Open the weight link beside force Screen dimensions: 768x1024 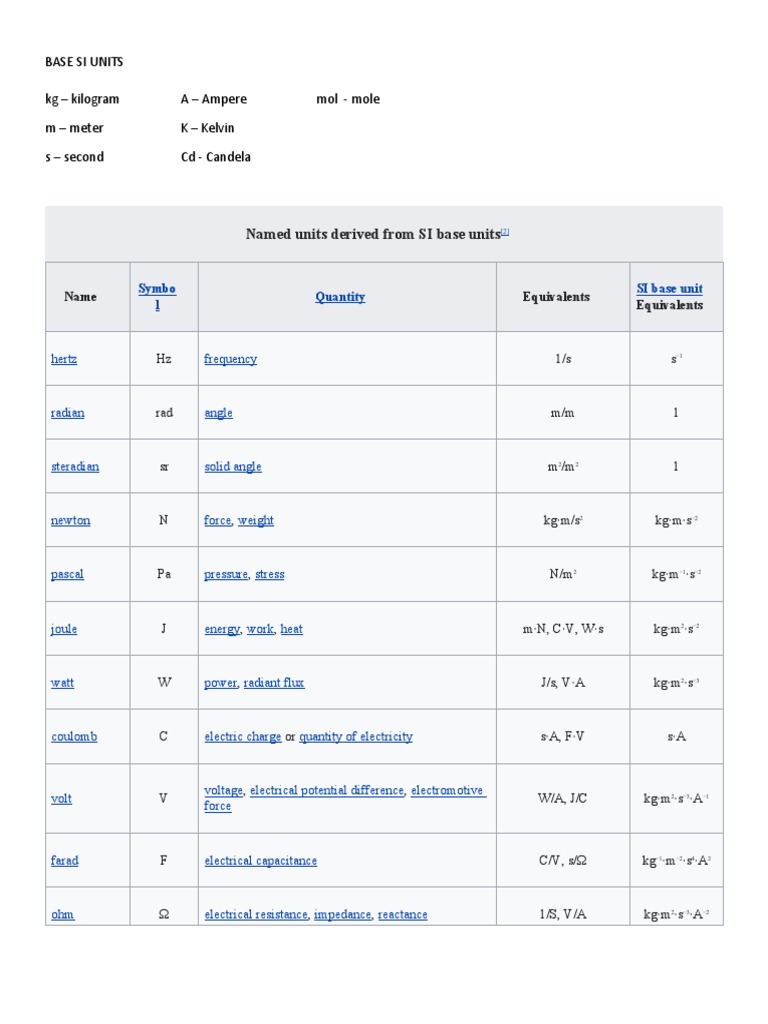coord(255,521)
